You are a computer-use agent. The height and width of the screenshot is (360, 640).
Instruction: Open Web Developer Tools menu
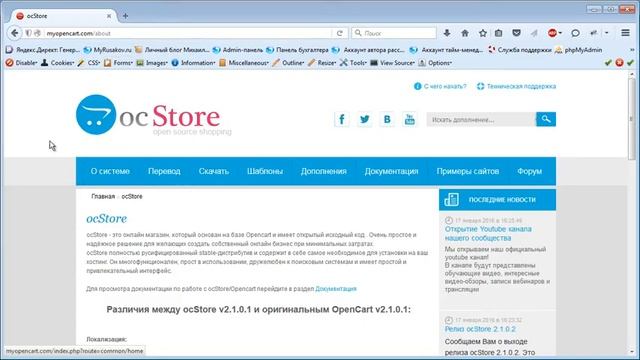(353, 63)
